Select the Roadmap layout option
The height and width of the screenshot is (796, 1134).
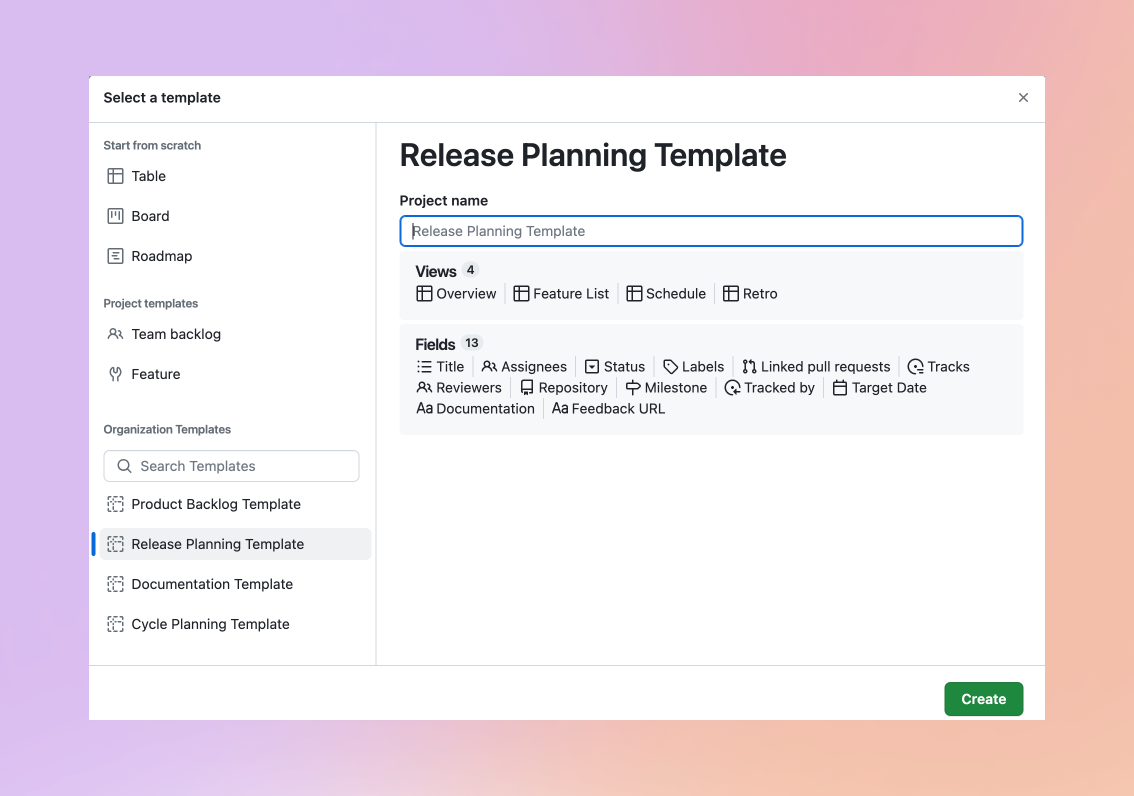click(x=161, y=256)
